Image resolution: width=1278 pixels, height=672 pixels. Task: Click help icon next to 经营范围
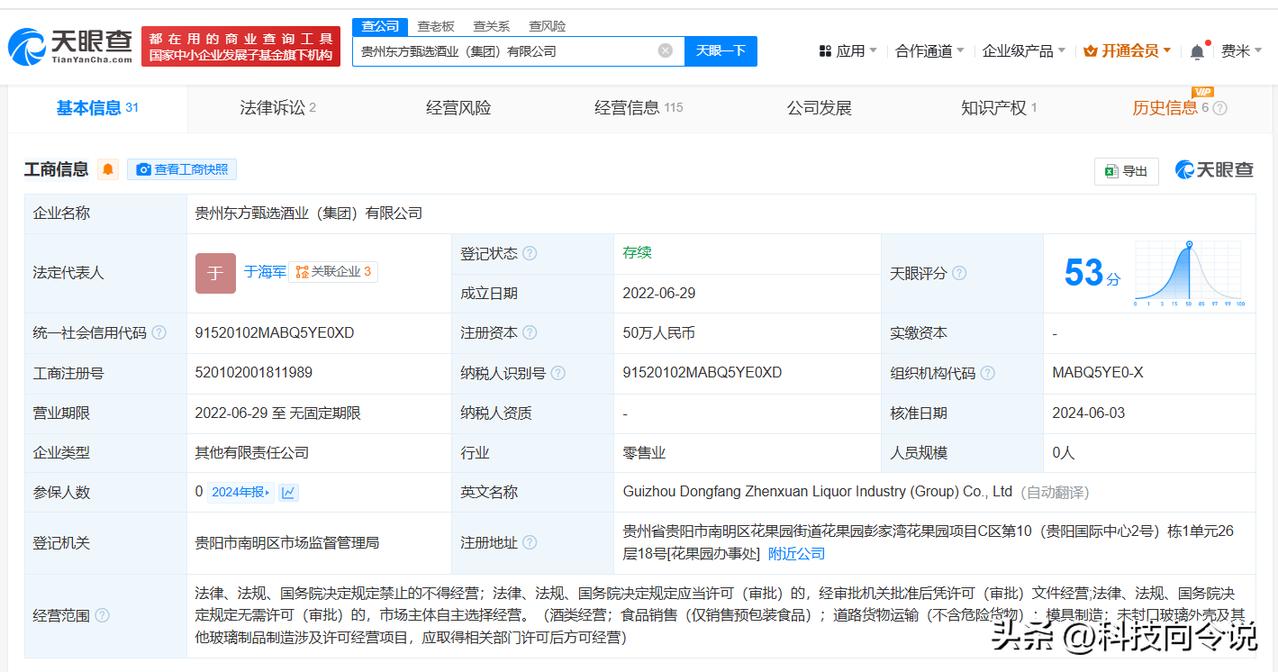tap(102, 616)
